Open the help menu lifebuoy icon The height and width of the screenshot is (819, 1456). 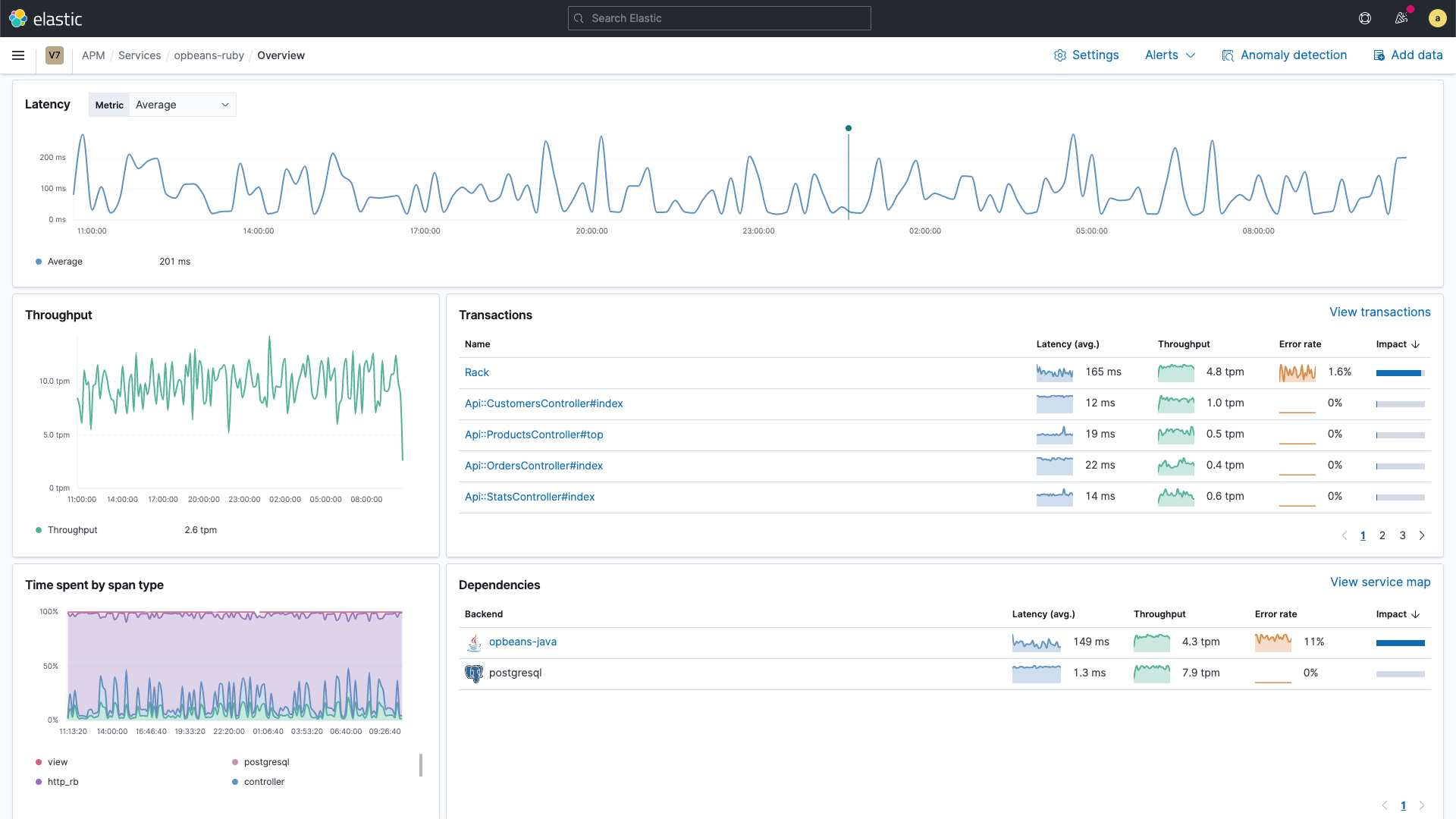(1365, 18)
